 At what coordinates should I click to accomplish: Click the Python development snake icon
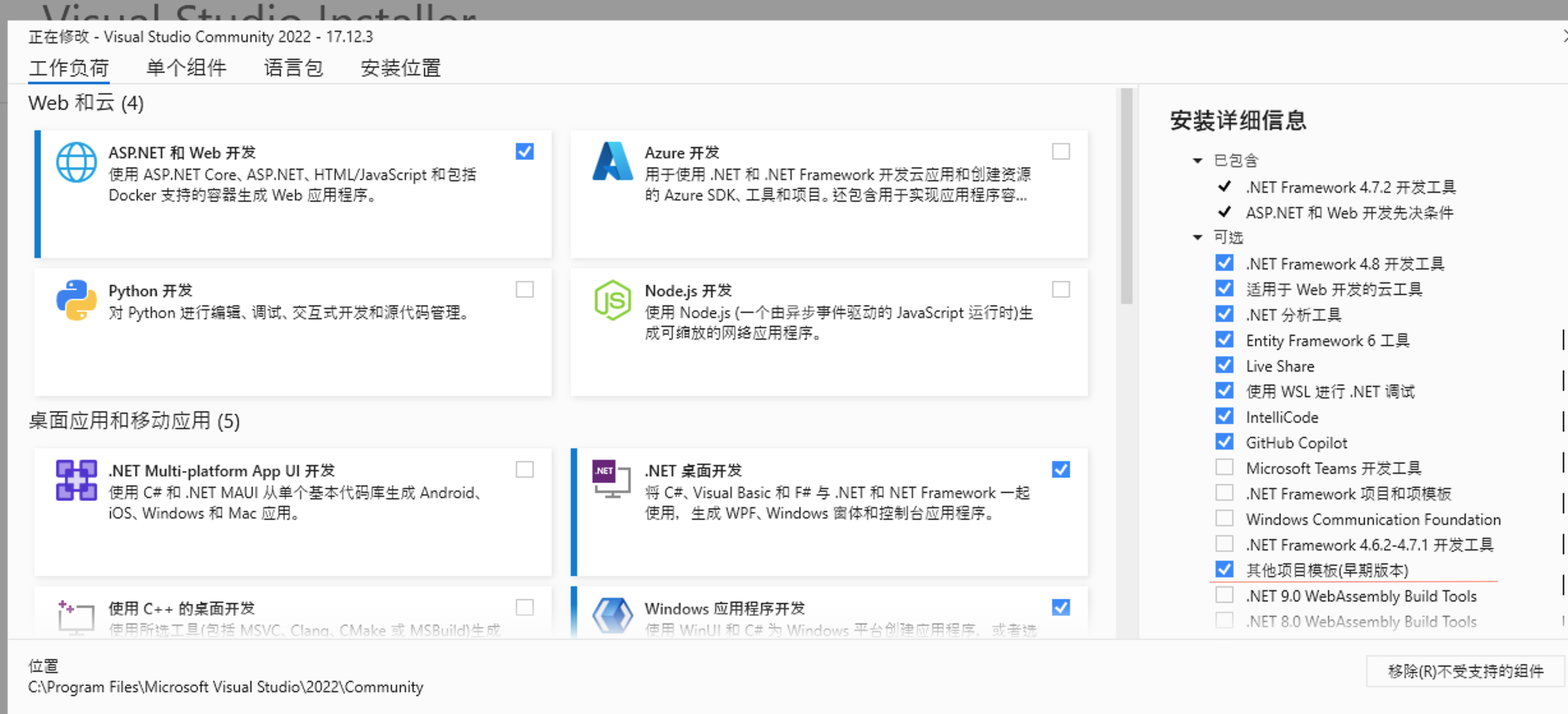point(76,300)
